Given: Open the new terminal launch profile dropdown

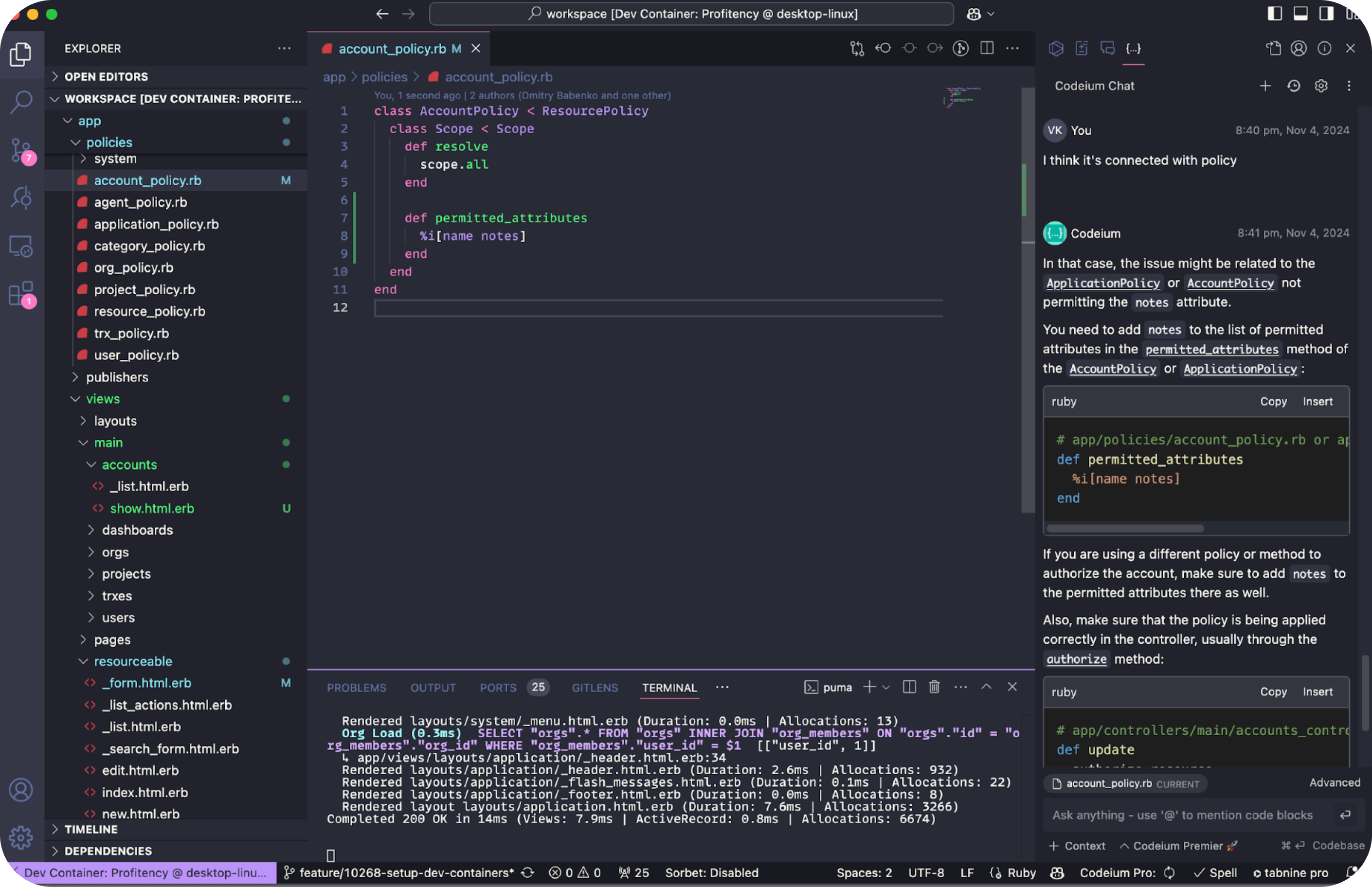Looking at the screenshot, I should (x=886, y=687).
